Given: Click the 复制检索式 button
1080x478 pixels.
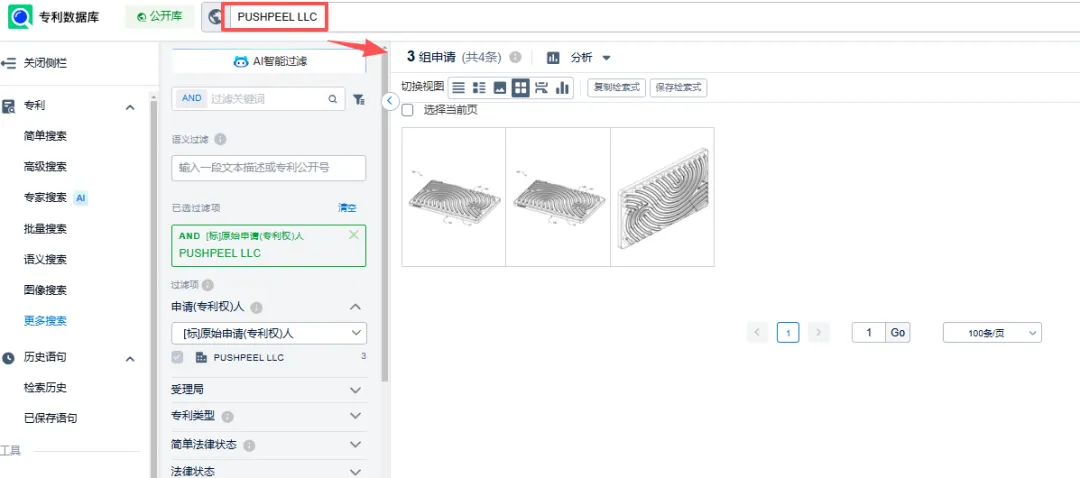Looking at the screenshot, I should [616, 87].
